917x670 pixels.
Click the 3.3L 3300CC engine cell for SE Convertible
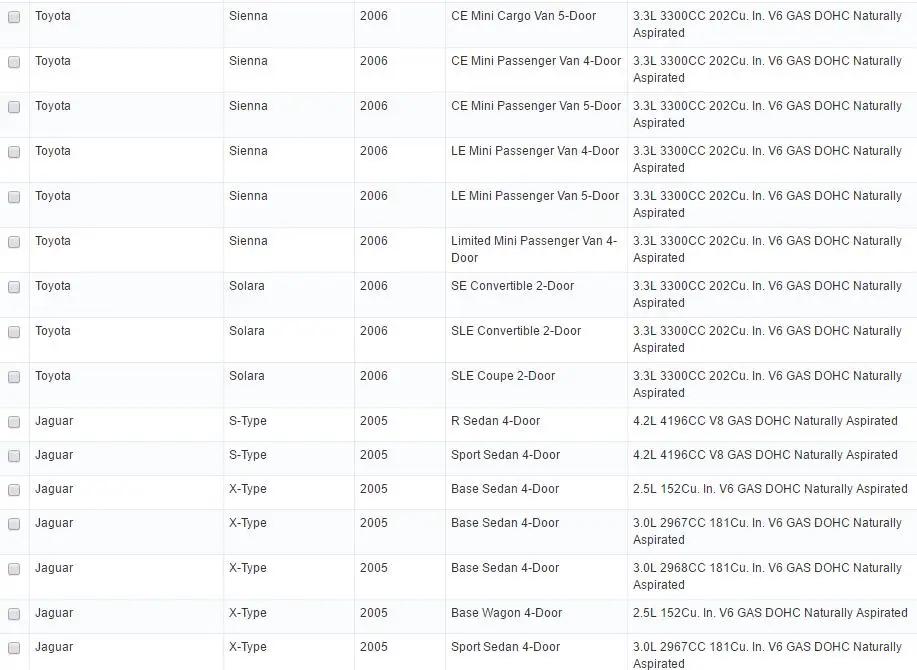pos(772,295)
